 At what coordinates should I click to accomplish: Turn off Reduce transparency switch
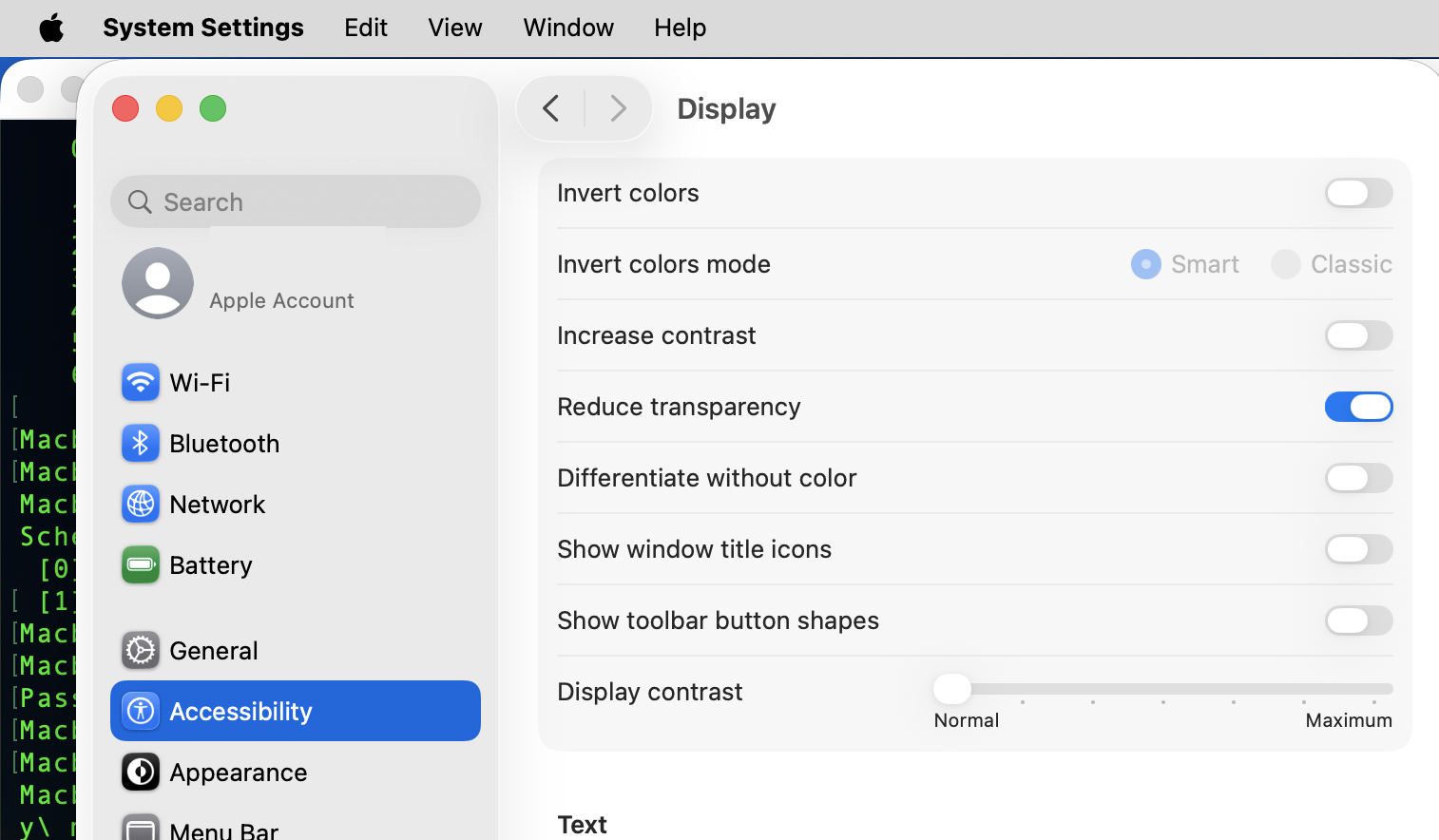1358,407
